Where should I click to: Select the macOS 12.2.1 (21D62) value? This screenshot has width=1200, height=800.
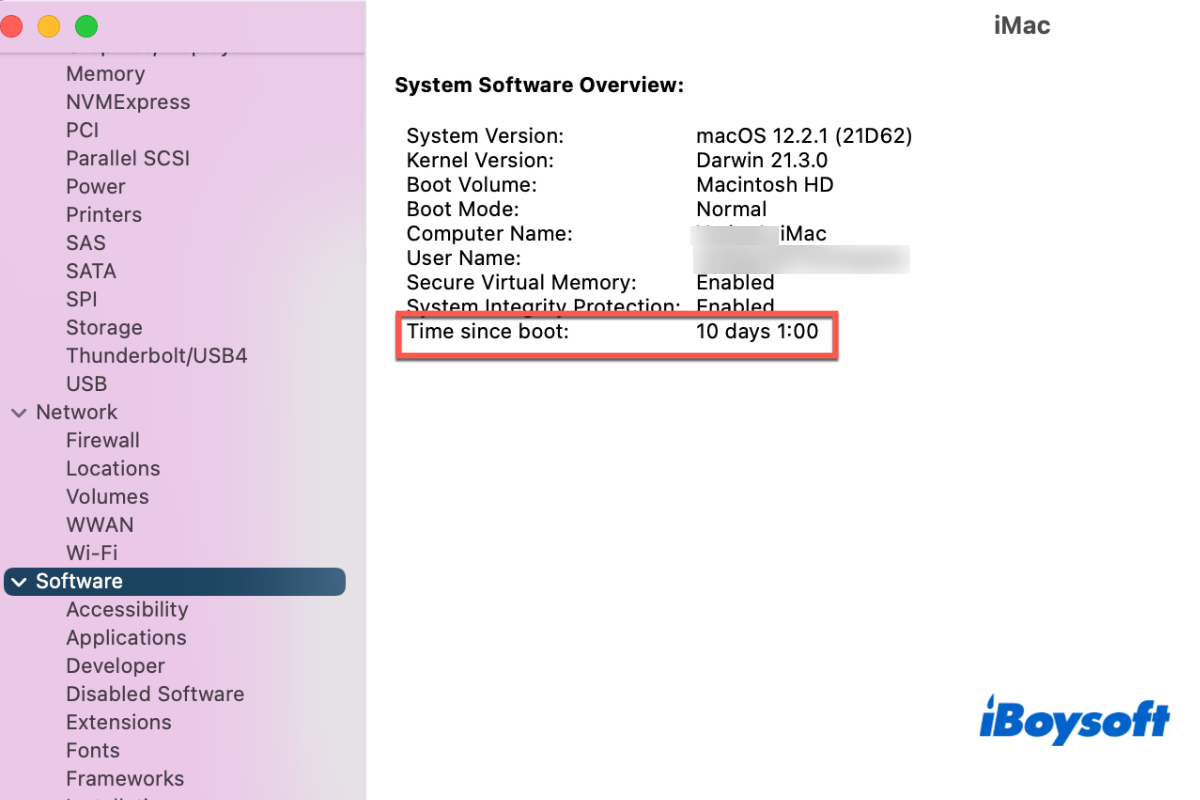(804, 136)
